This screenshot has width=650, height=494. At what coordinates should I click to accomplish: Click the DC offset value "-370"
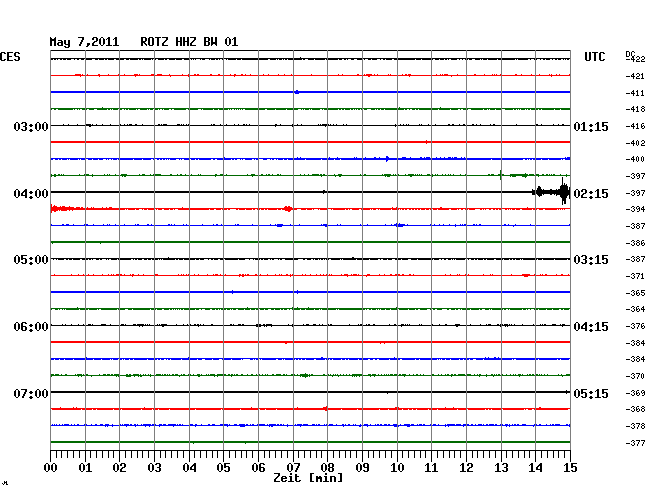point(635,376)
